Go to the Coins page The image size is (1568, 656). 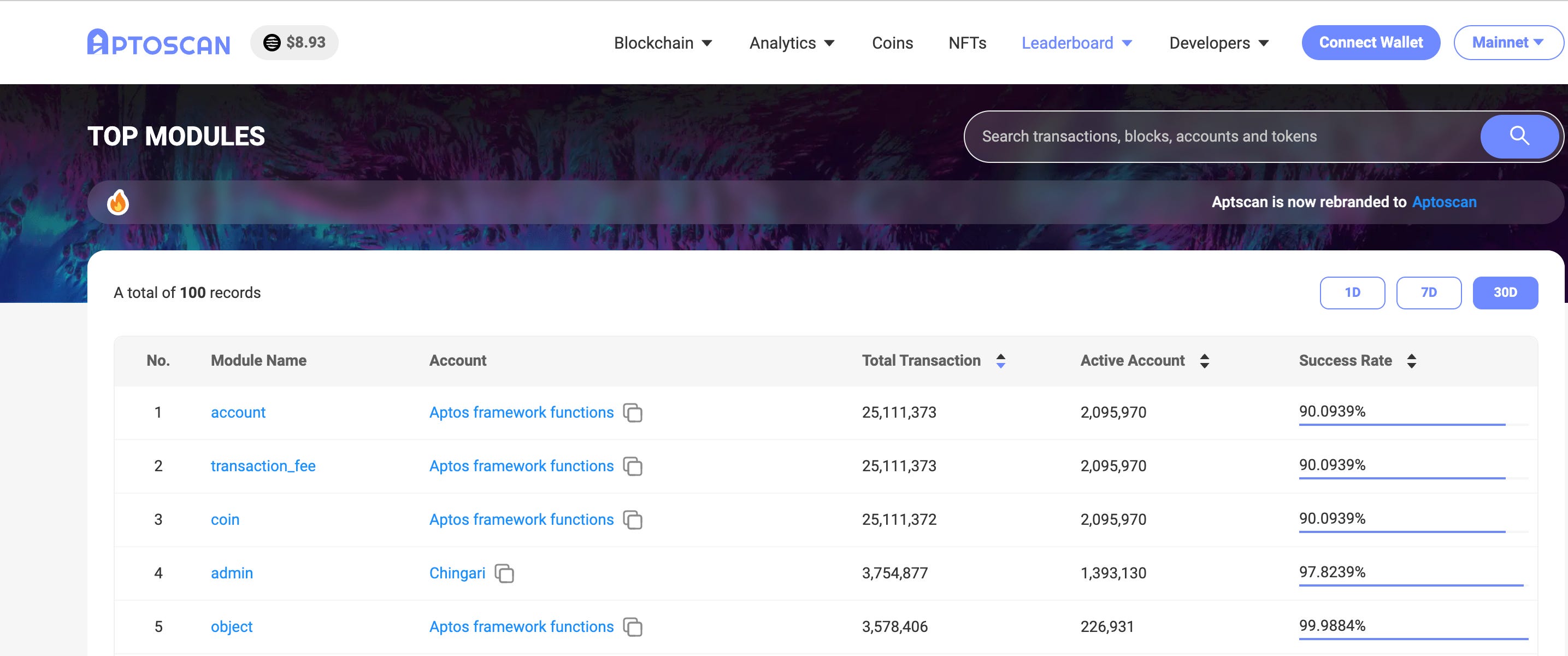pos(892,43)
